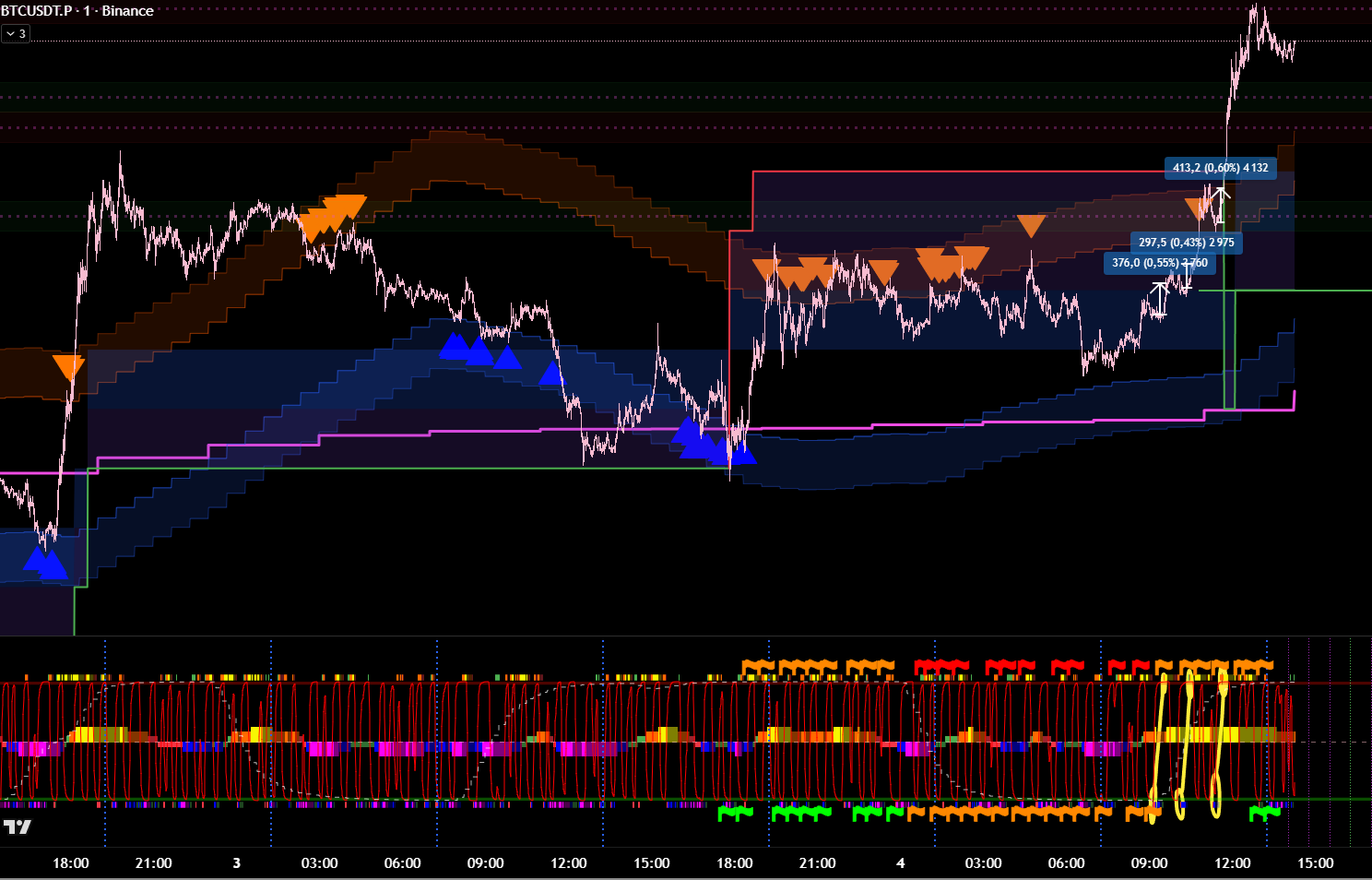Select the green horizontal line at far right
Screen dimensions: 1372x880
1309,291
